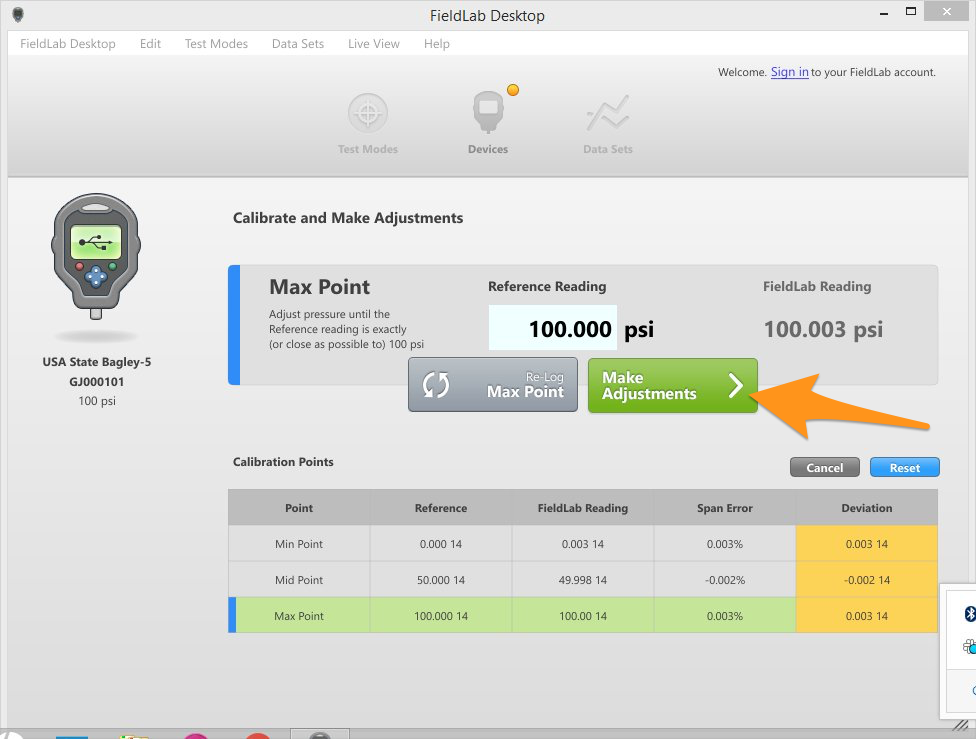Click device name USA State Bagley-5
Image resolution: width=976 pixels, height=739 pixels.
point(96,362)
